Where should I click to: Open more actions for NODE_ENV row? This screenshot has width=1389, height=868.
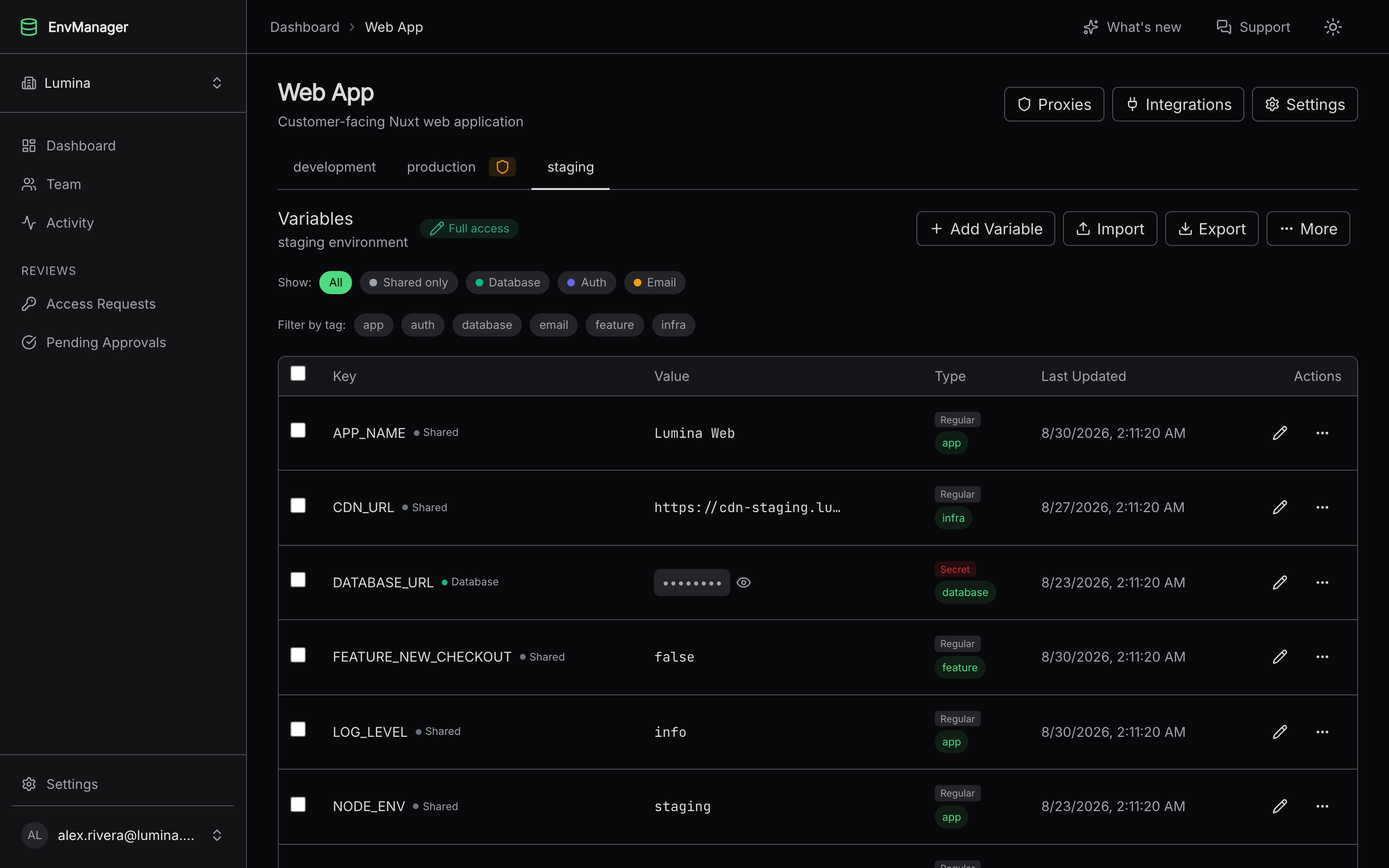coord(1322,807)
